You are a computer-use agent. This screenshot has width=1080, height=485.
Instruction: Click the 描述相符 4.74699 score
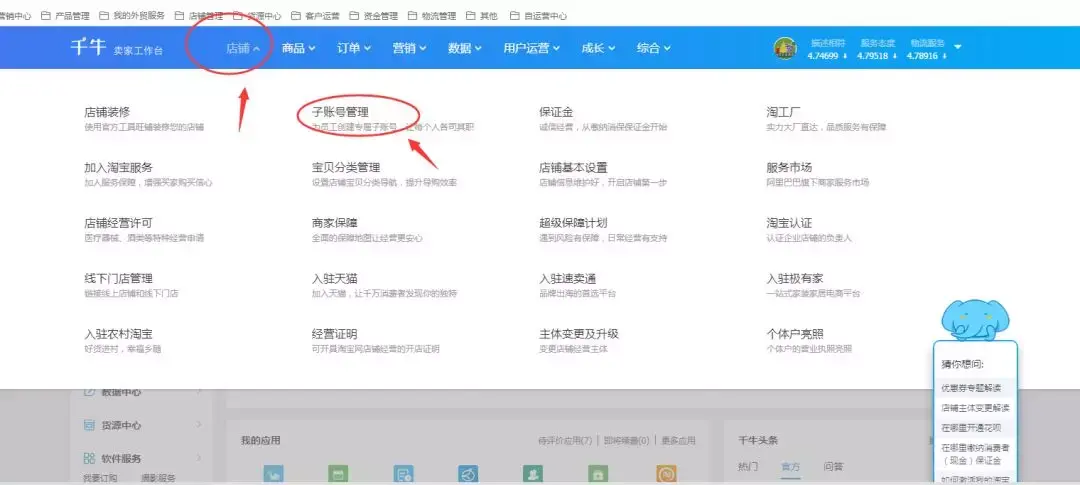(x=828, y=50)
